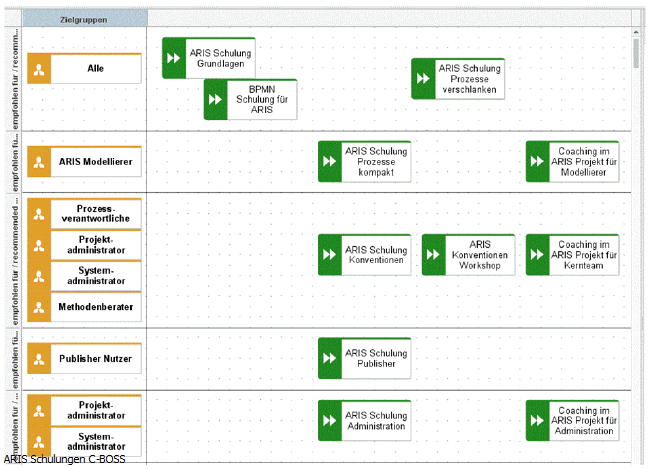Viewport: 650px width, 469px height.
Task: Click the ARIS Schulung Prozesse kompakt arrow icon
Action: click(330, 161)
